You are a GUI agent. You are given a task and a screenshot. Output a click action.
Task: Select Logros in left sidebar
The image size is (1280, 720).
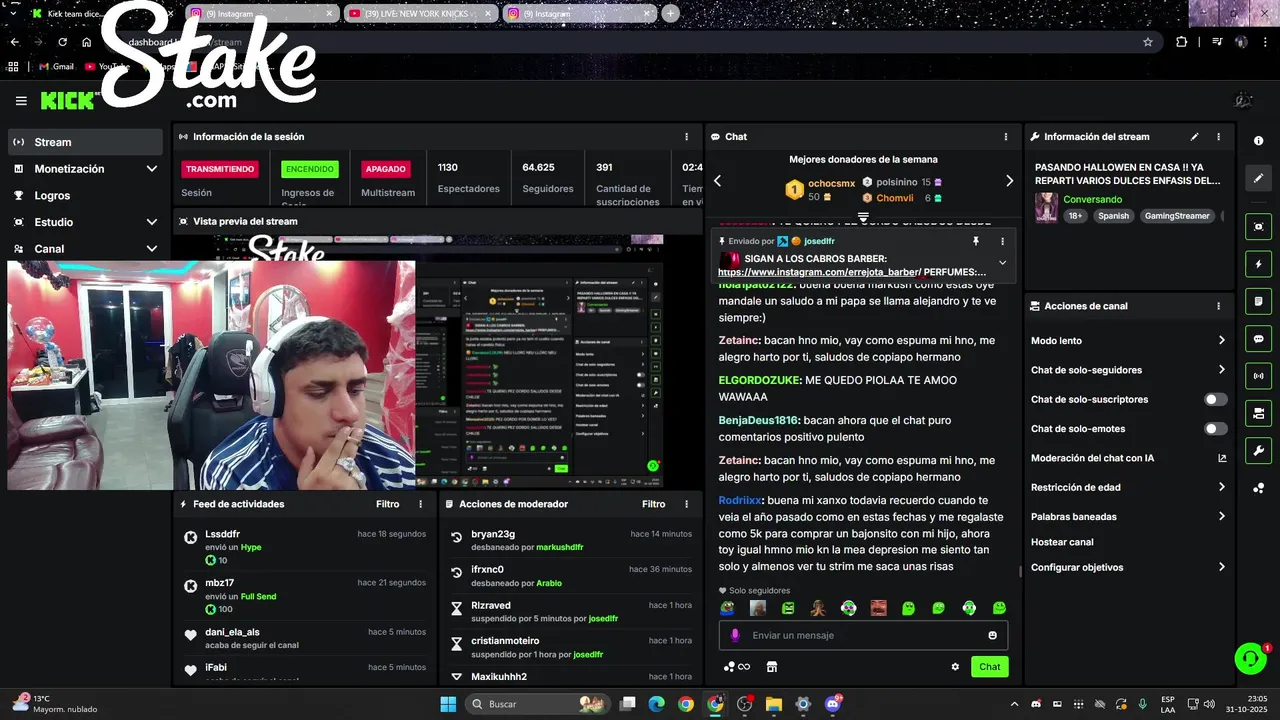(85, 196)
